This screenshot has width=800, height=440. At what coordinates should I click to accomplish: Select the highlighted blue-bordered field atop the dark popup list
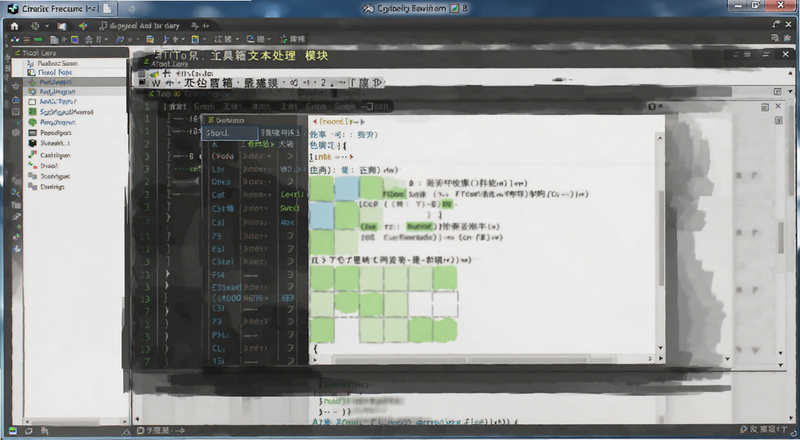tap(230, 133)
